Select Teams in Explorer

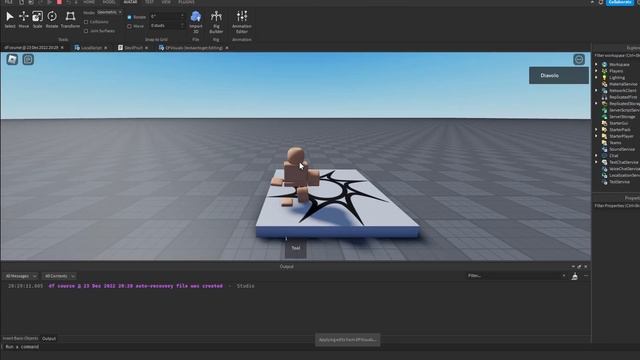click(615, 143)
